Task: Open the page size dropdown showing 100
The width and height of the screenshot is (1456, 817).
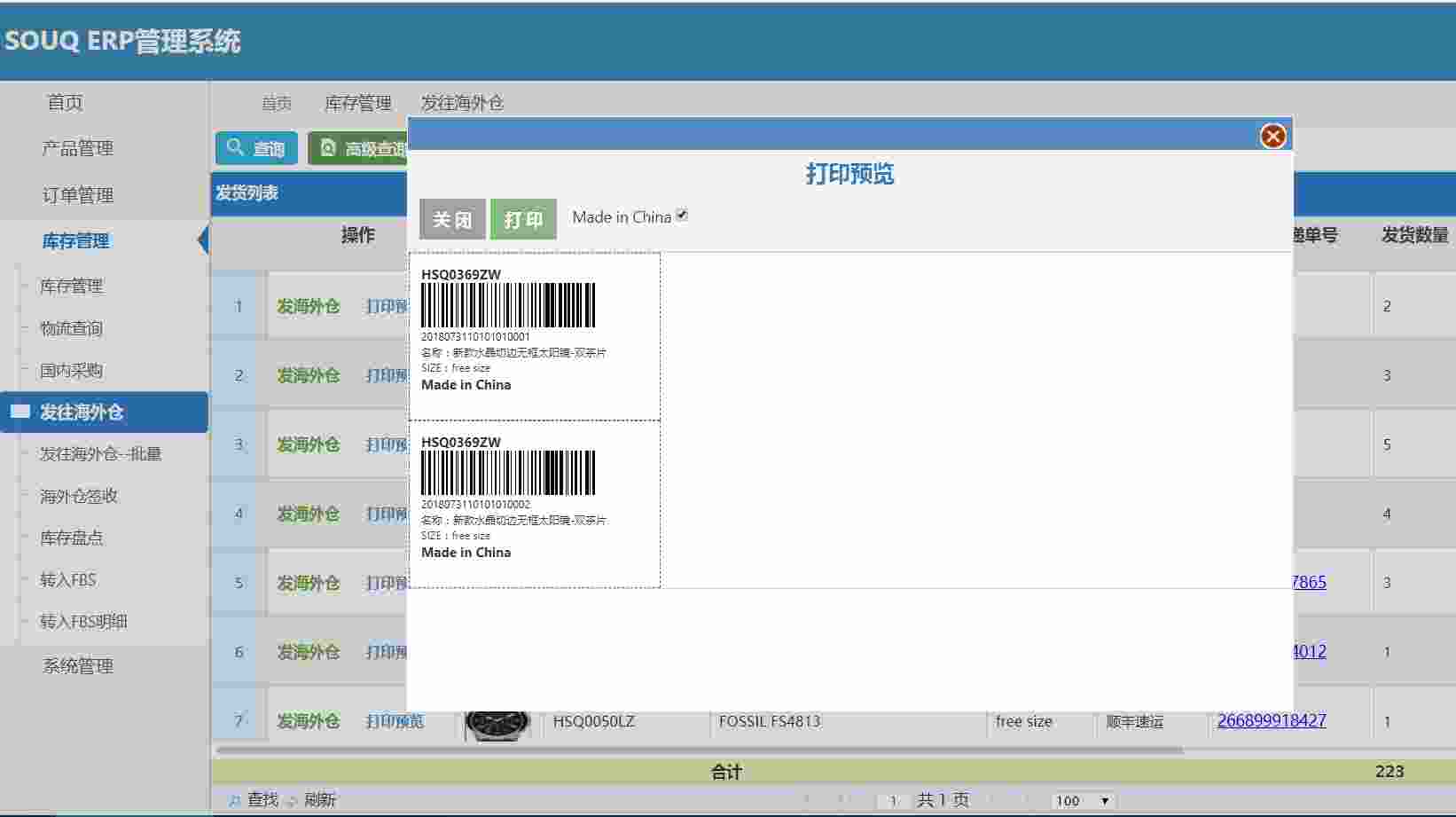Action: [x=1083, y=801]
